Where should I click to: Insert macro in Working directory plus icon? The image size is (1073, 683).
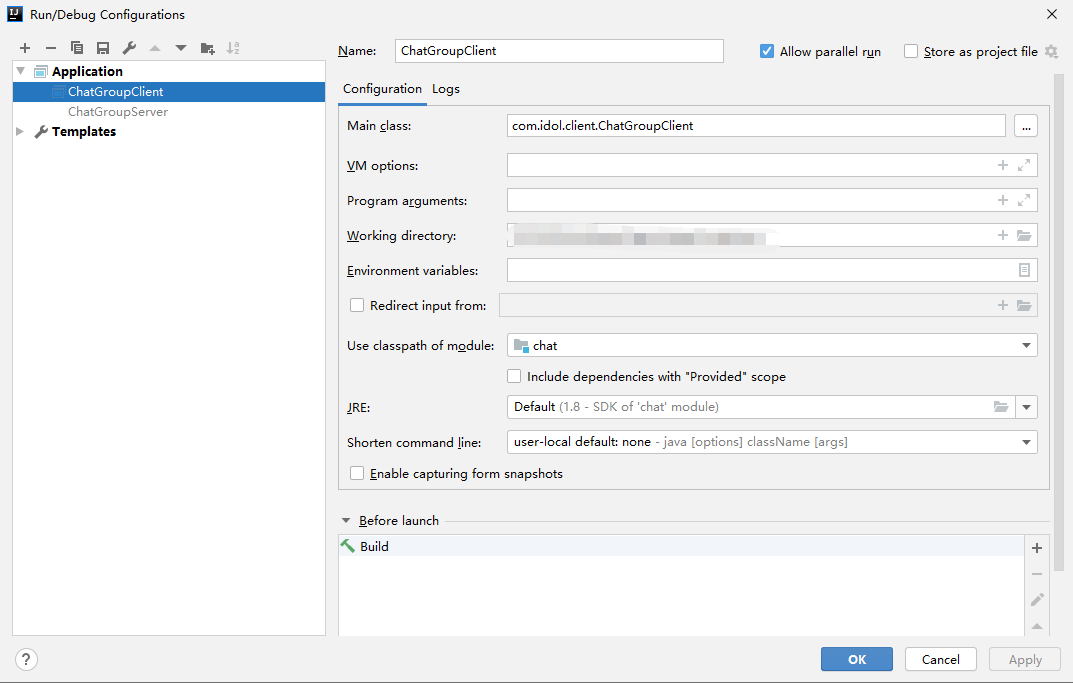1003,235
